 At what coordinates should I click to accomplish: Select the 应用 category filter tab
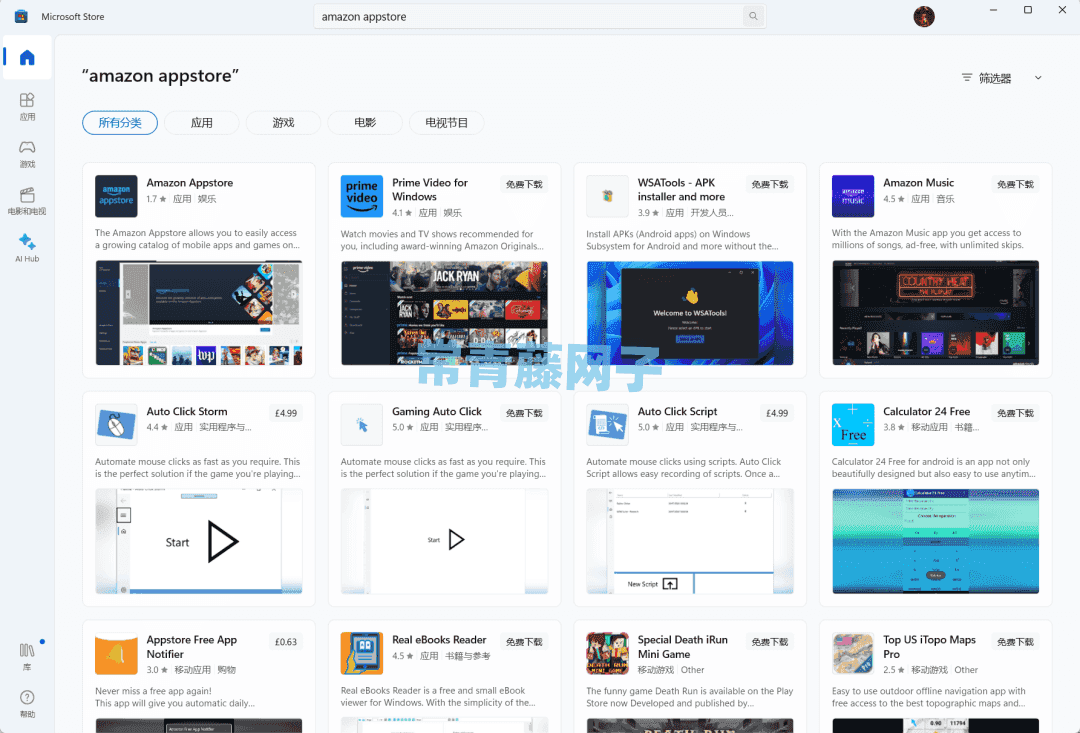pos(201,123)
